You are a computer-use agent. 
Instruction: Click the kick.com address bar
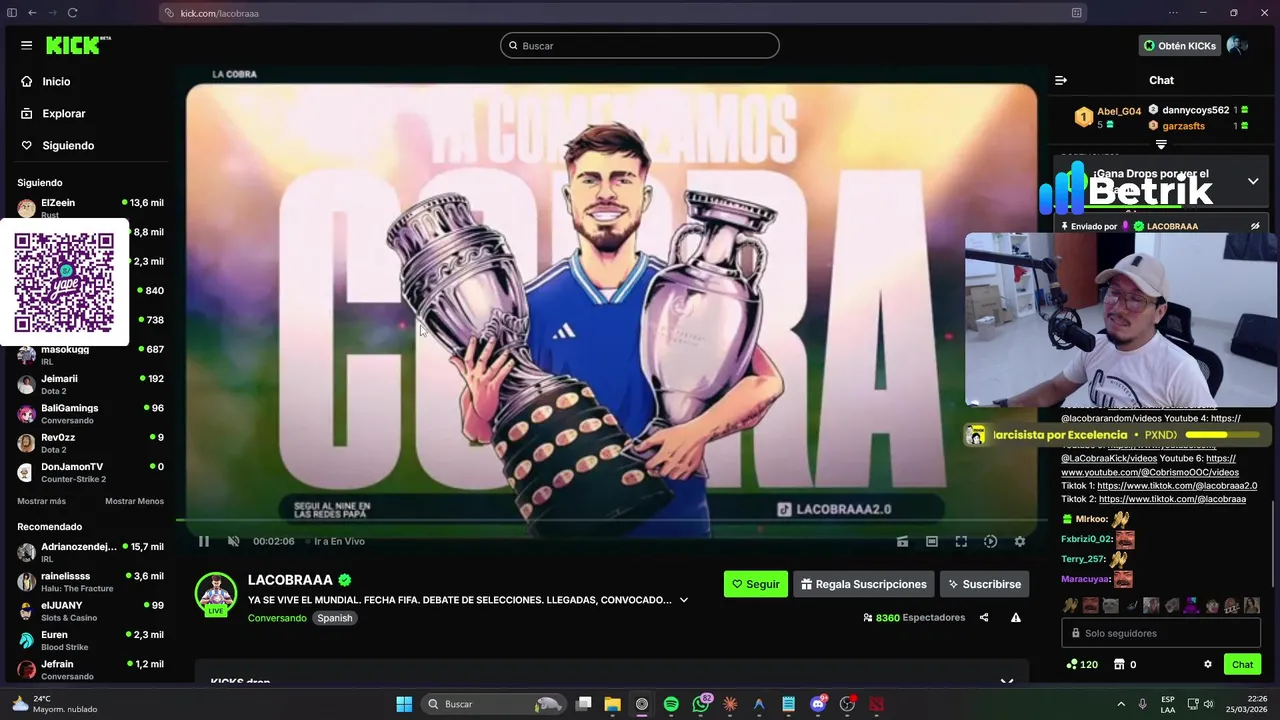[x=620, y=13]
